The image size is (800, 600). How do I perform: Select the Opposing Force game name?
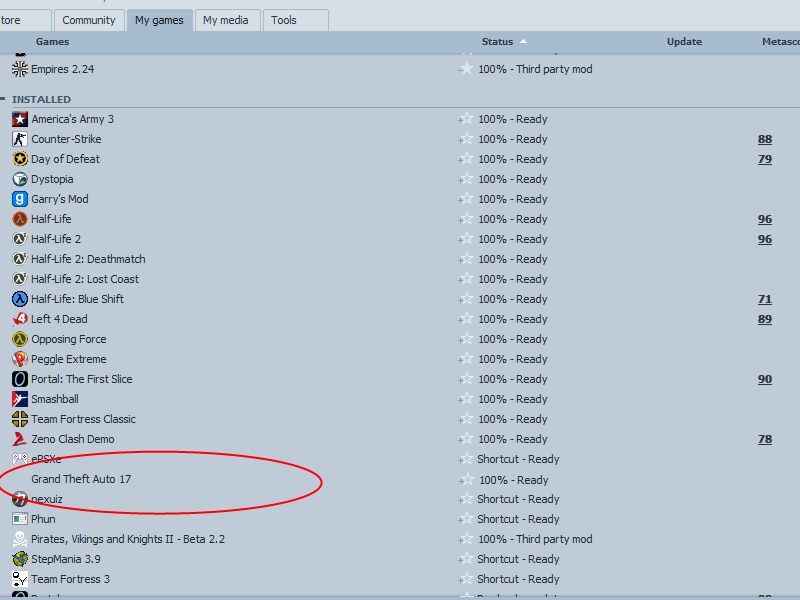[x=69, y=339]
